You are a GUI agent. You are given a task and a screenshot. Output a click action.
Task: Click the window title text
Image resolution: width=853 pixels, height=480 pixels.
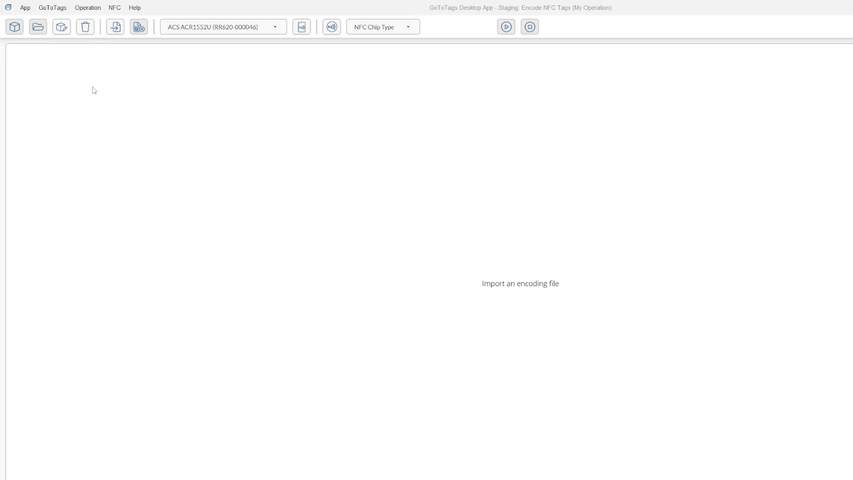tap(520, 8)
